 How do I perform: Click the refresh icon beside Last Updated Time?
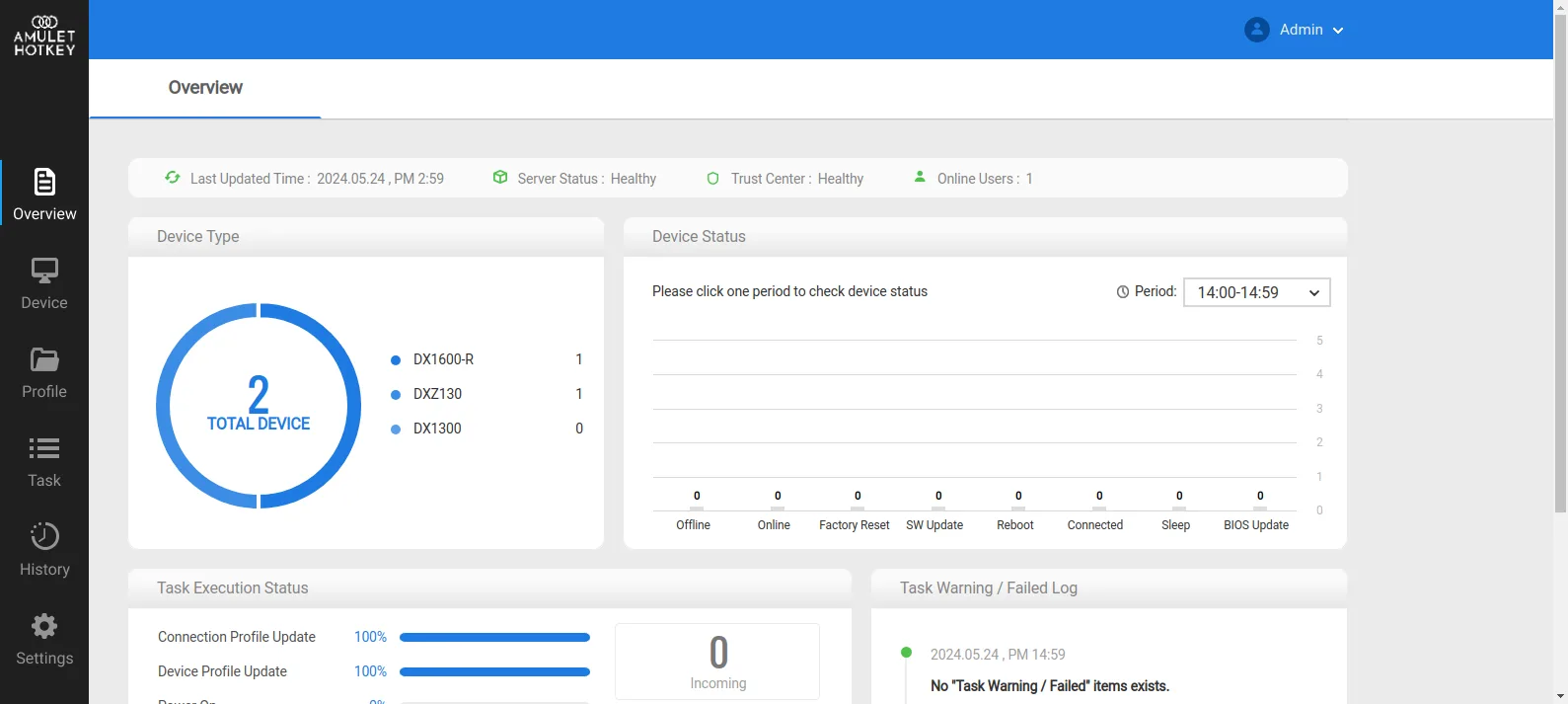(x=173, y=178)
